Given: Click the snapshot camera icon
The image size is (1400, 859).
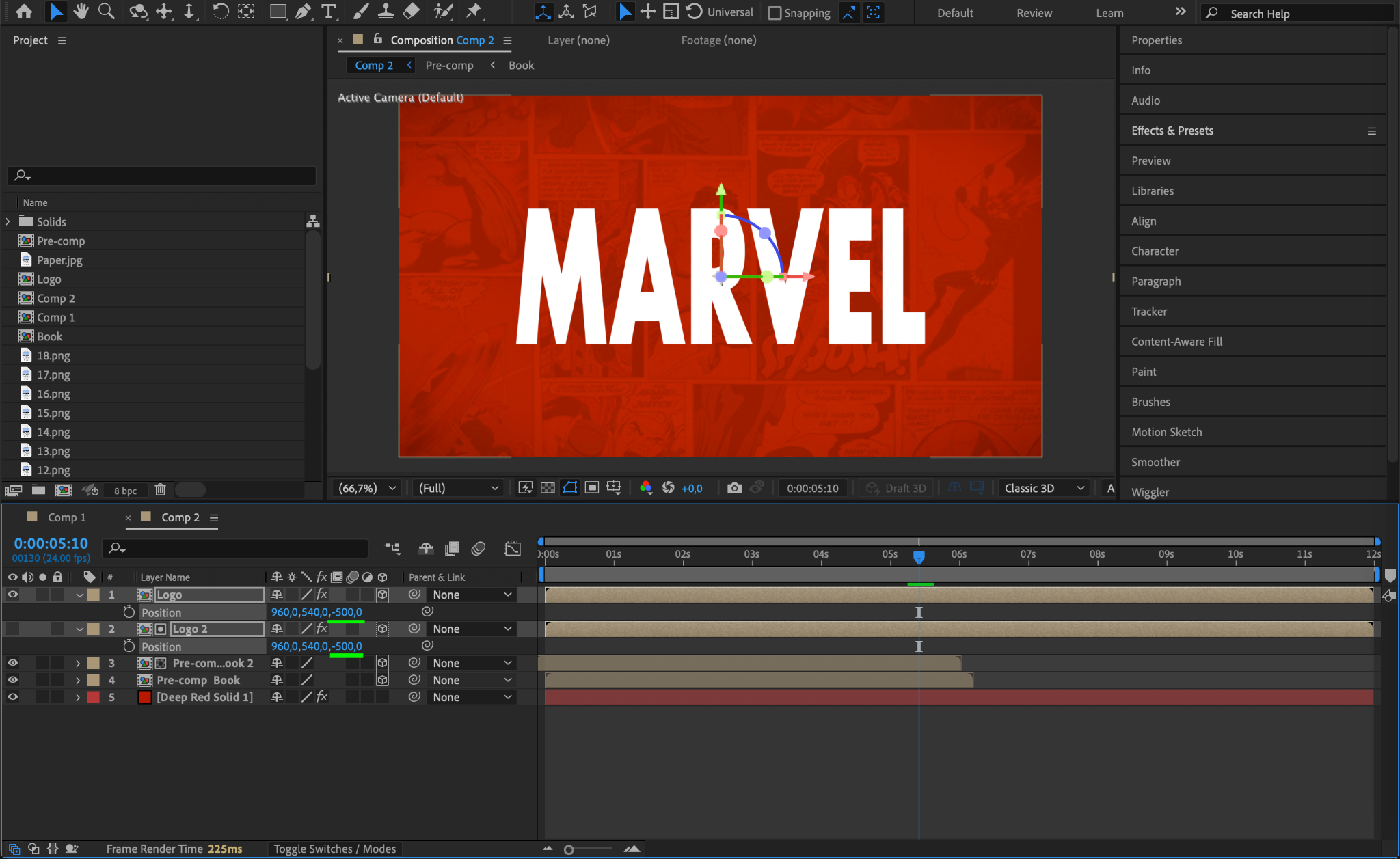Looking at the screenshot, I should pyautogui.click(x=734, y=488).
